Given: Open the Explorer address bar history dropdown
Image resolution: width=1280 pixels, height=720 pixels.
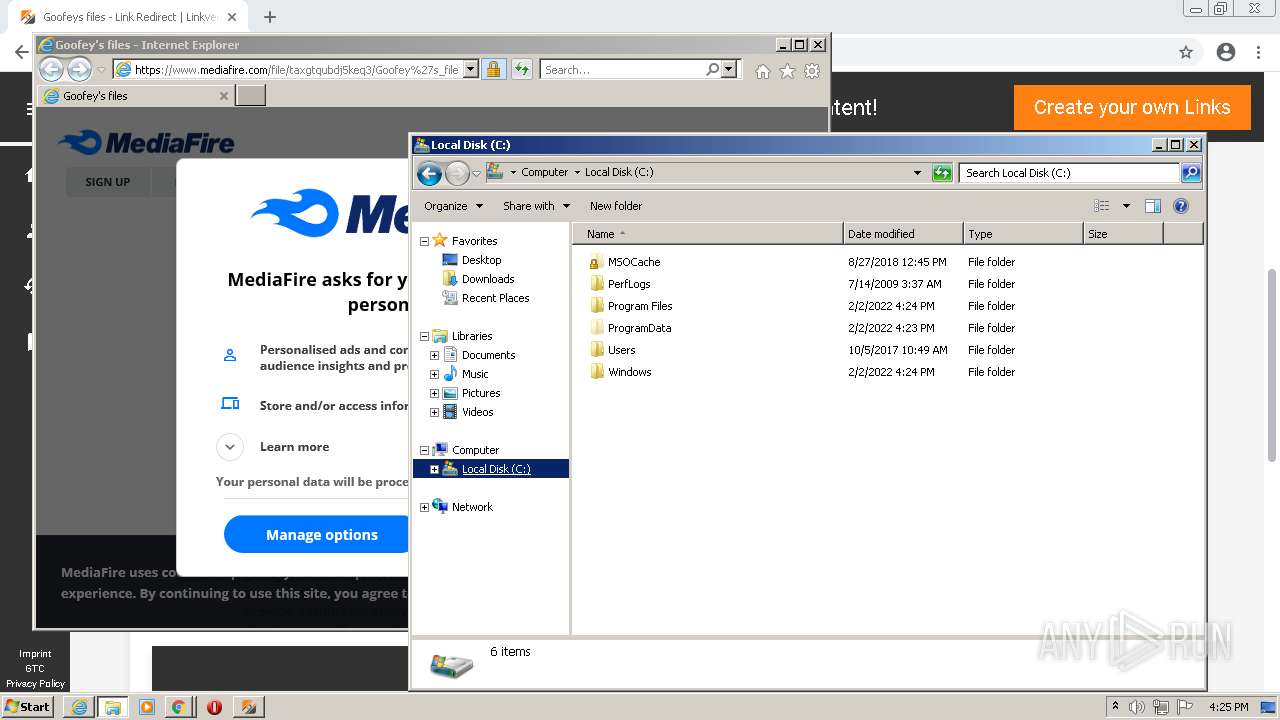Looking at the screenshot, I should tap(917, 173).
